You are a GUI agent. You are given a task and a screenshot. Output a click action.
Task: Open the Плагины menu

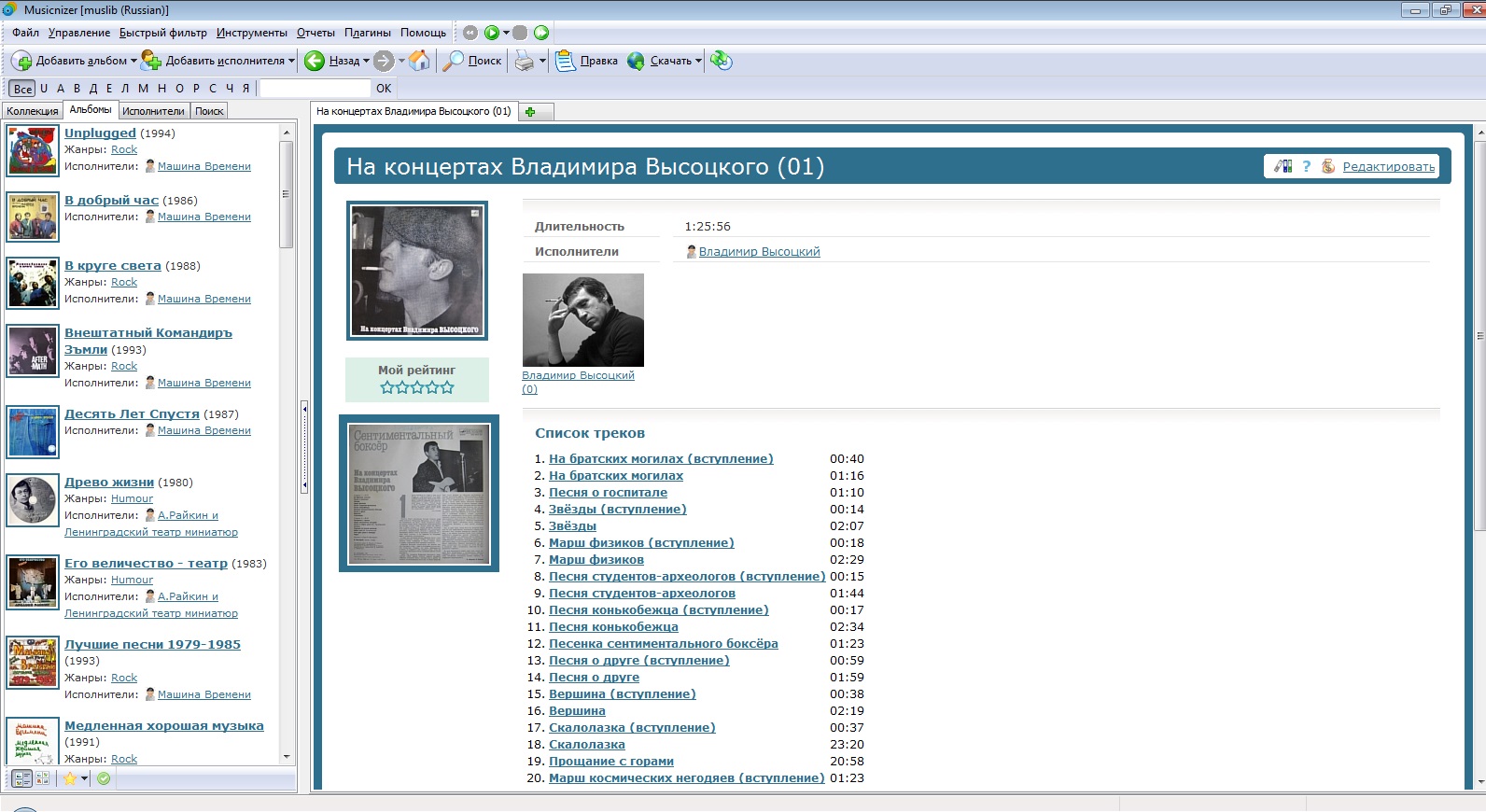coord(368,33)
